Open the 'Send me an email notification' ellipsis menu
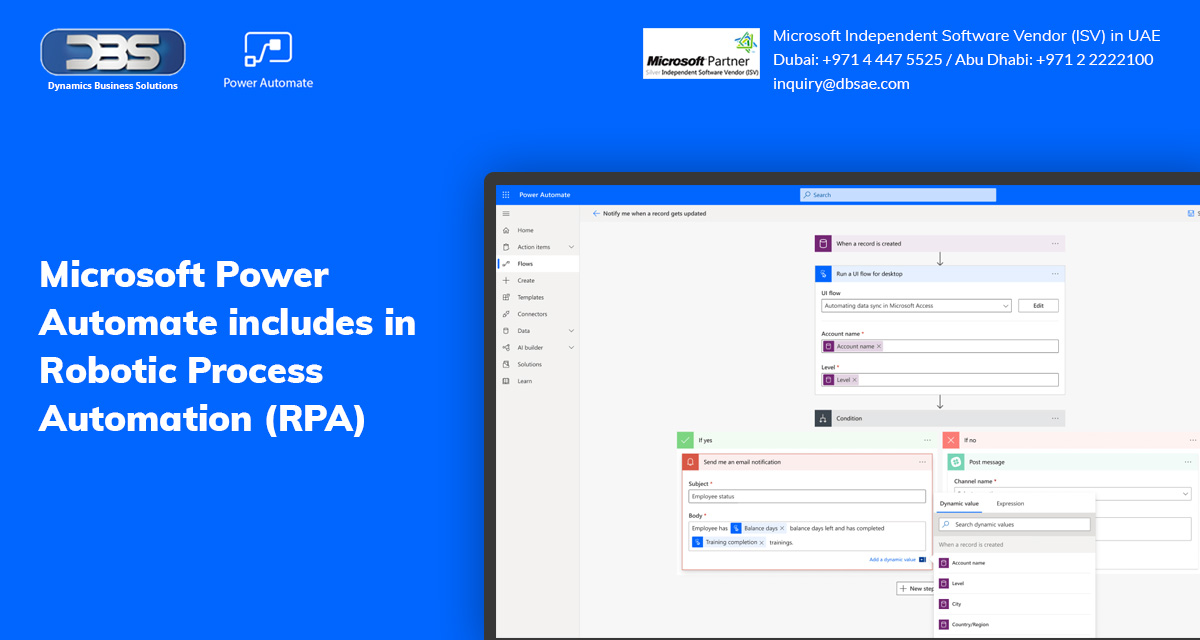 (922, 462)
